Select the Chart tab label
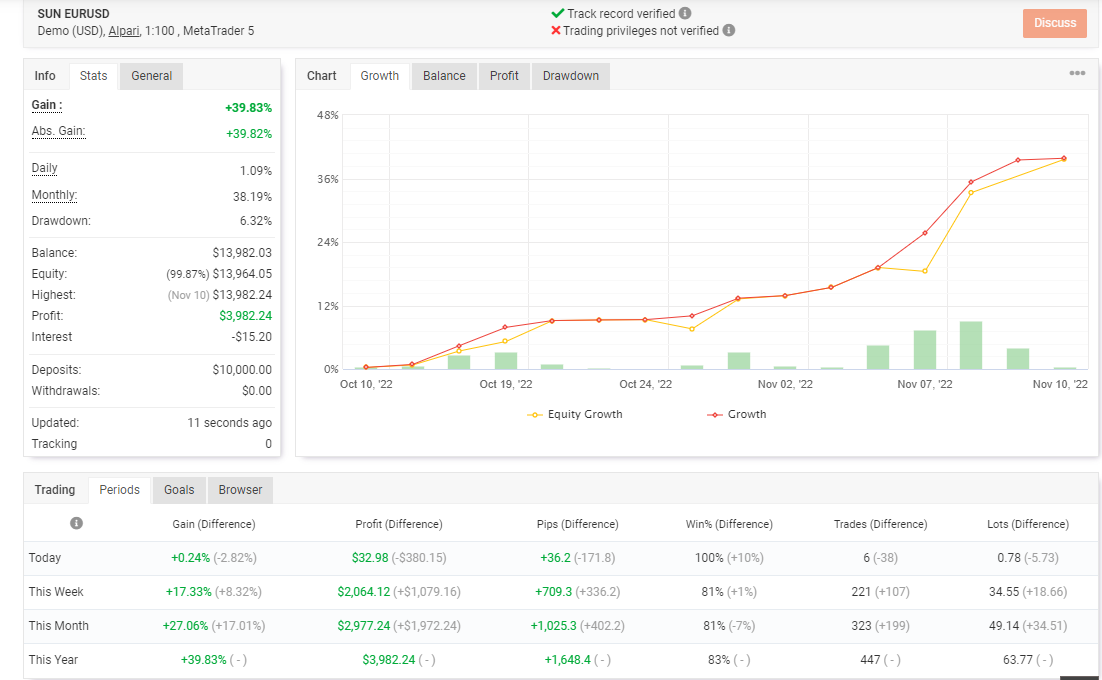Image resolution: width=1102 pixels, height=680 pixels. [322, 76]
